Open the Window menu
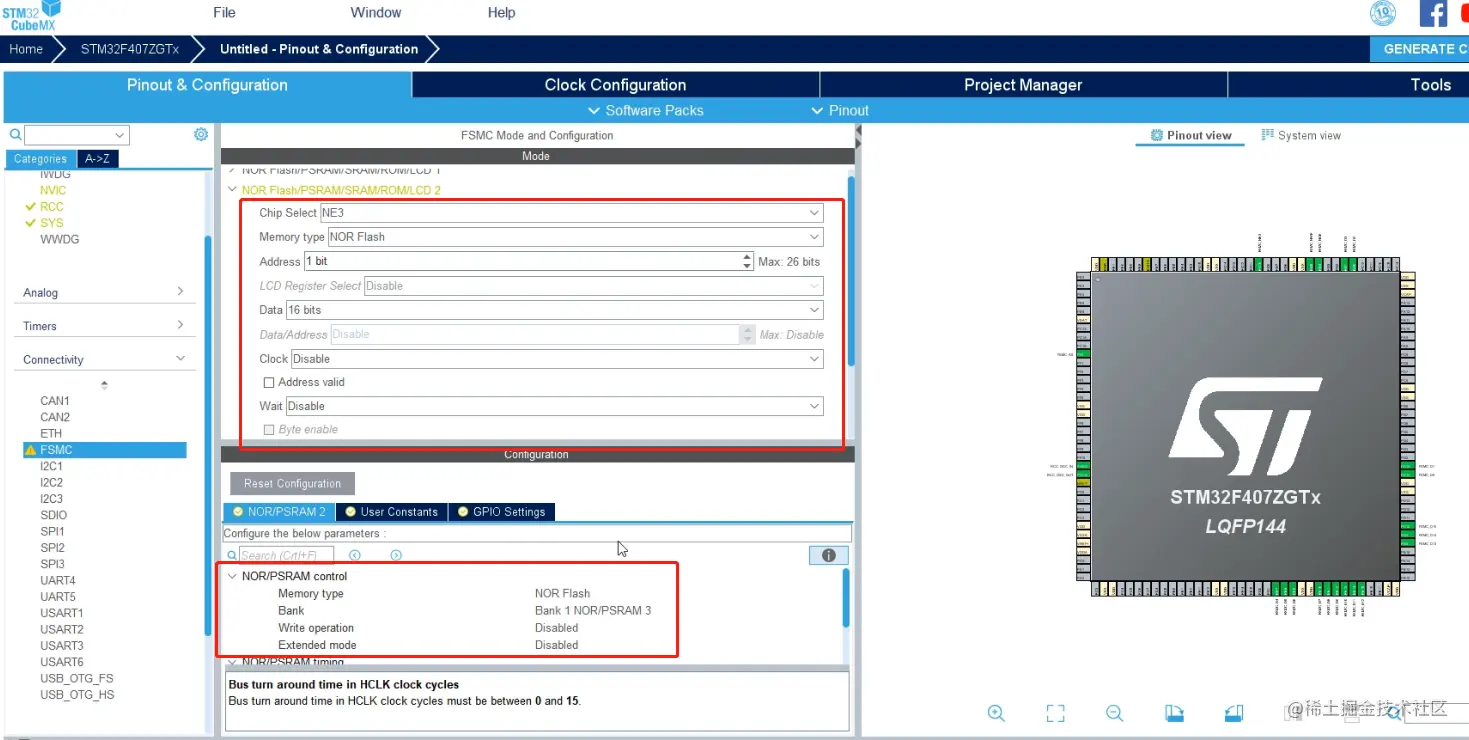 376,13
